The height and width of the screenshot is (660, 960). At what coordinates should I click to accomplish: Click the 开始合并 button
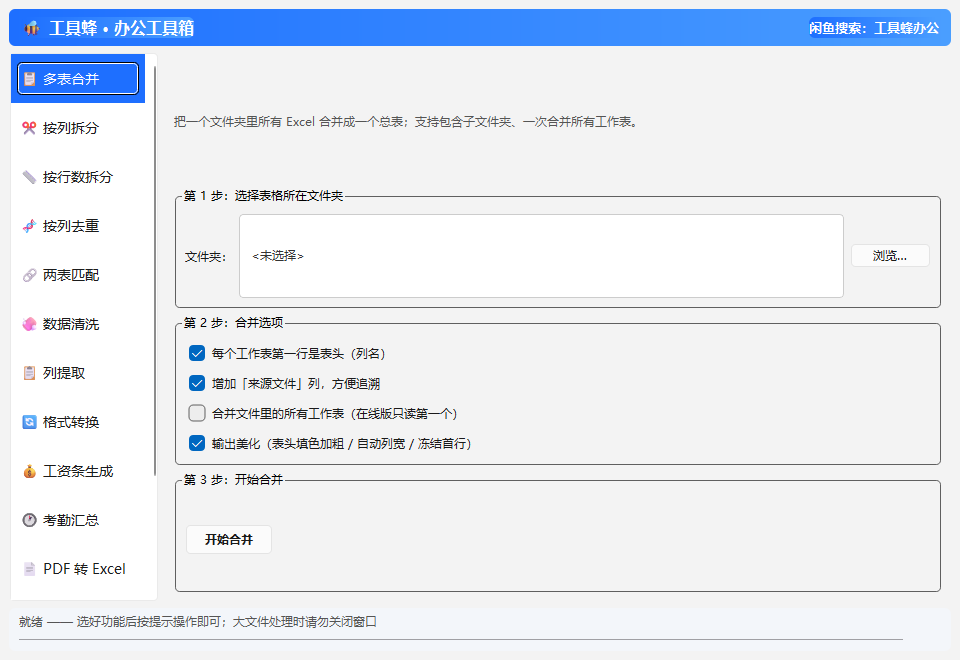[x=229, y=539]
